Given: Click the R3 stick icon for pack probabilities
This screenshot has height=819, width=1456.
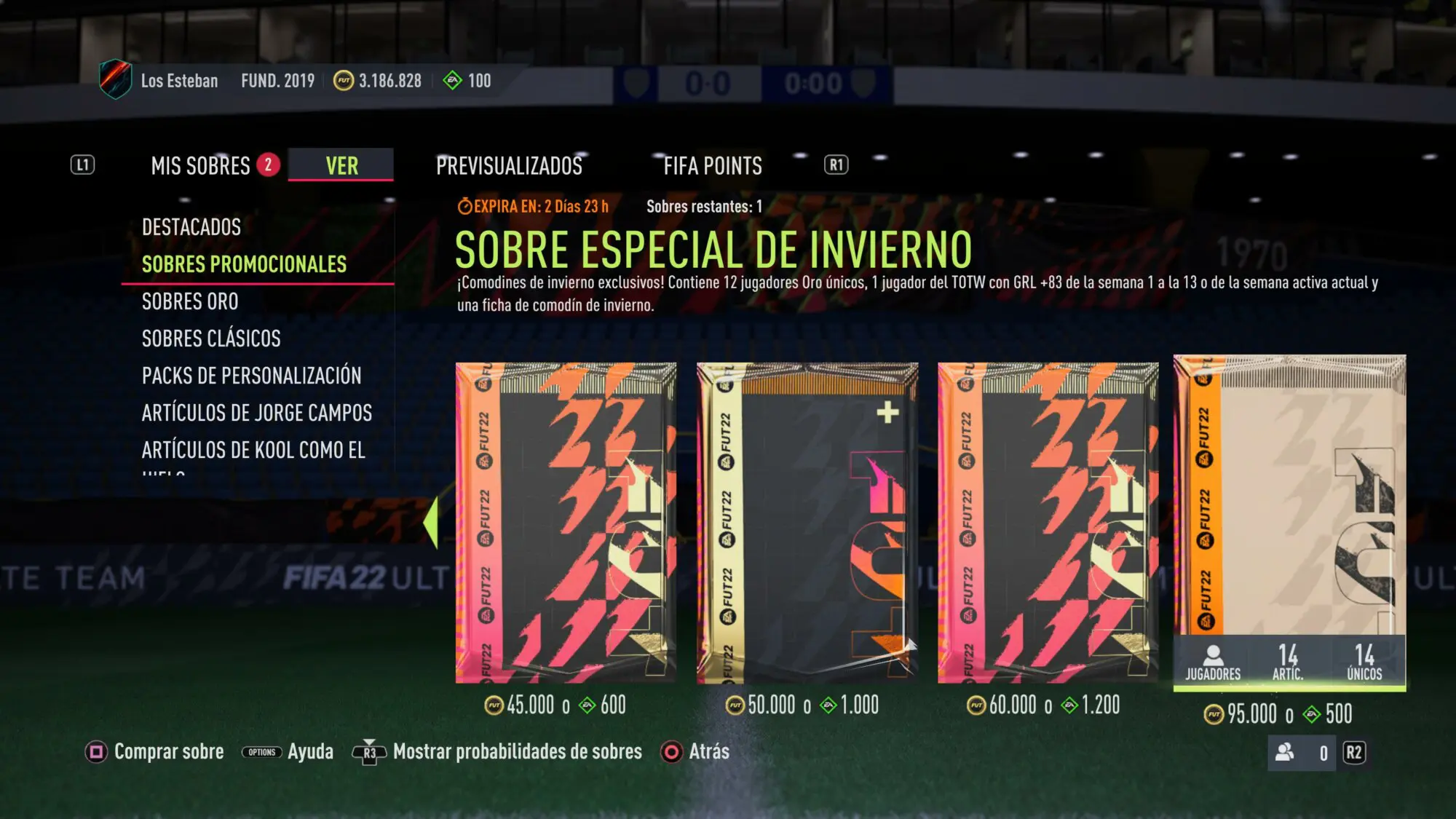Looking at the screenshot, I should 369,752.
